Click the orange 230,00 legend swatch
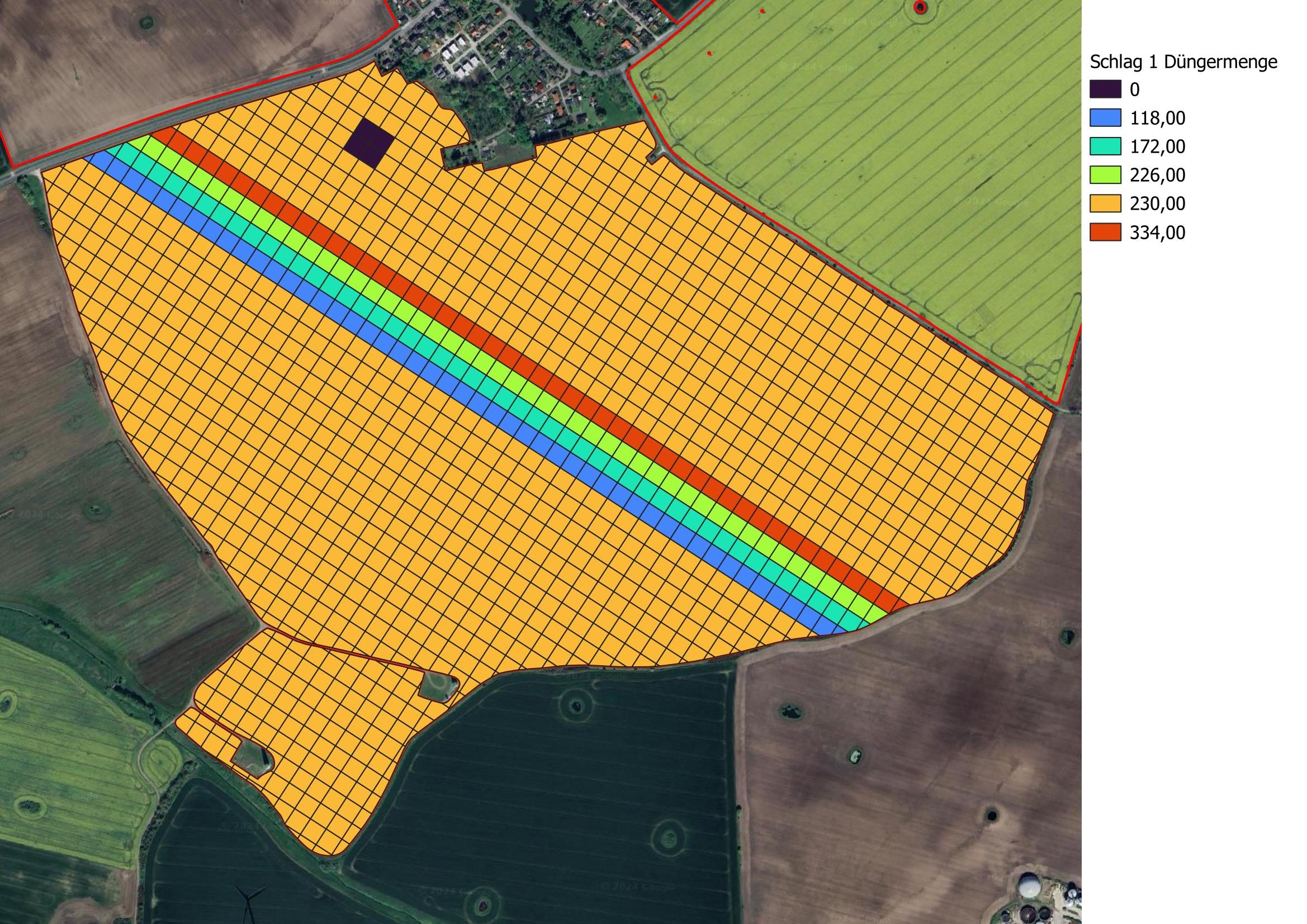1307x924 pixels. click(1106, 203)
